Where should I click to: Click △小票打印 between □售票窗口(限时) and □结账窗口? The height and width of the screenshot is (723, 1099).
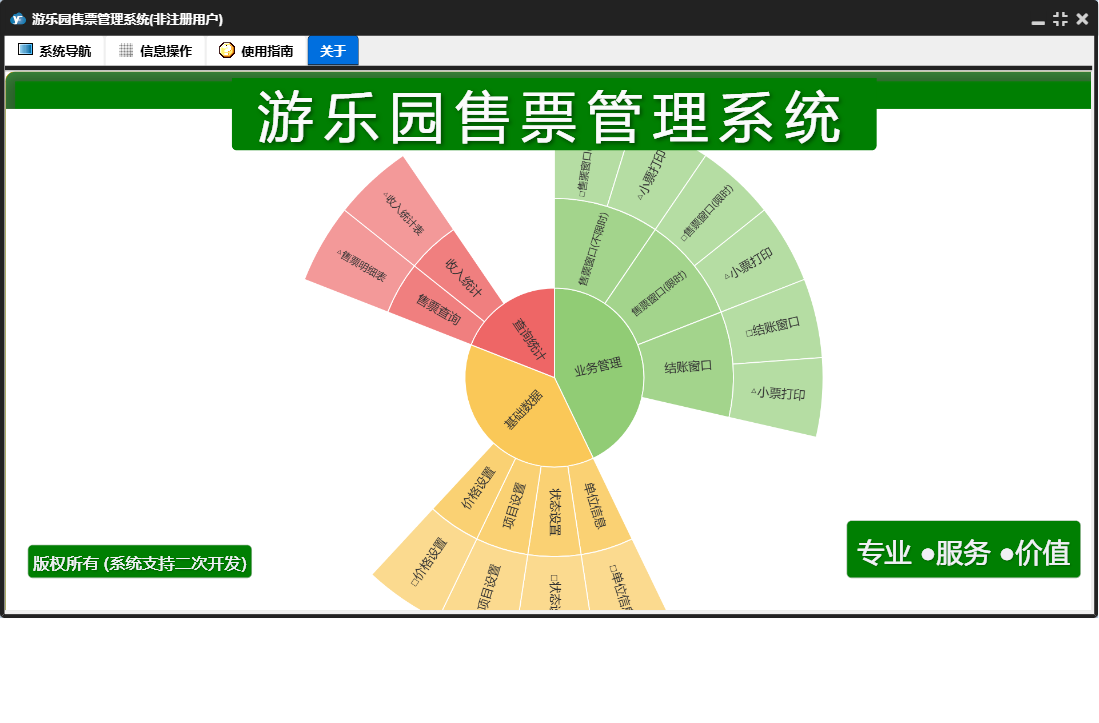tap(750, 263)
